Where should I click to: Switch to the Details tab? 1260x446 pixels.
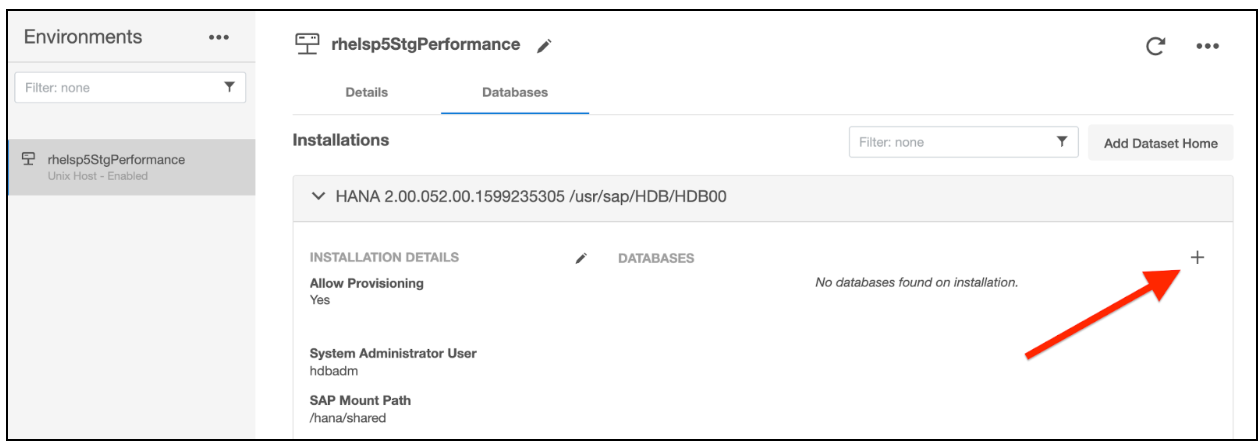(x=366, y=92)
